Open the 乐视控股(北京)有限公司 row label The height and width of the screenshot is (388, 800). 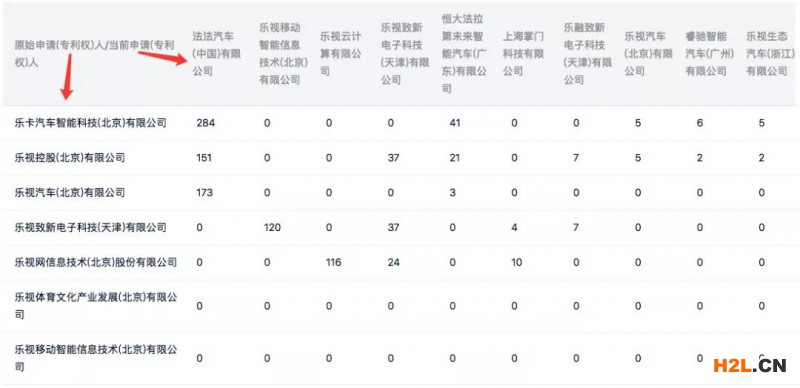pos(70,158)
